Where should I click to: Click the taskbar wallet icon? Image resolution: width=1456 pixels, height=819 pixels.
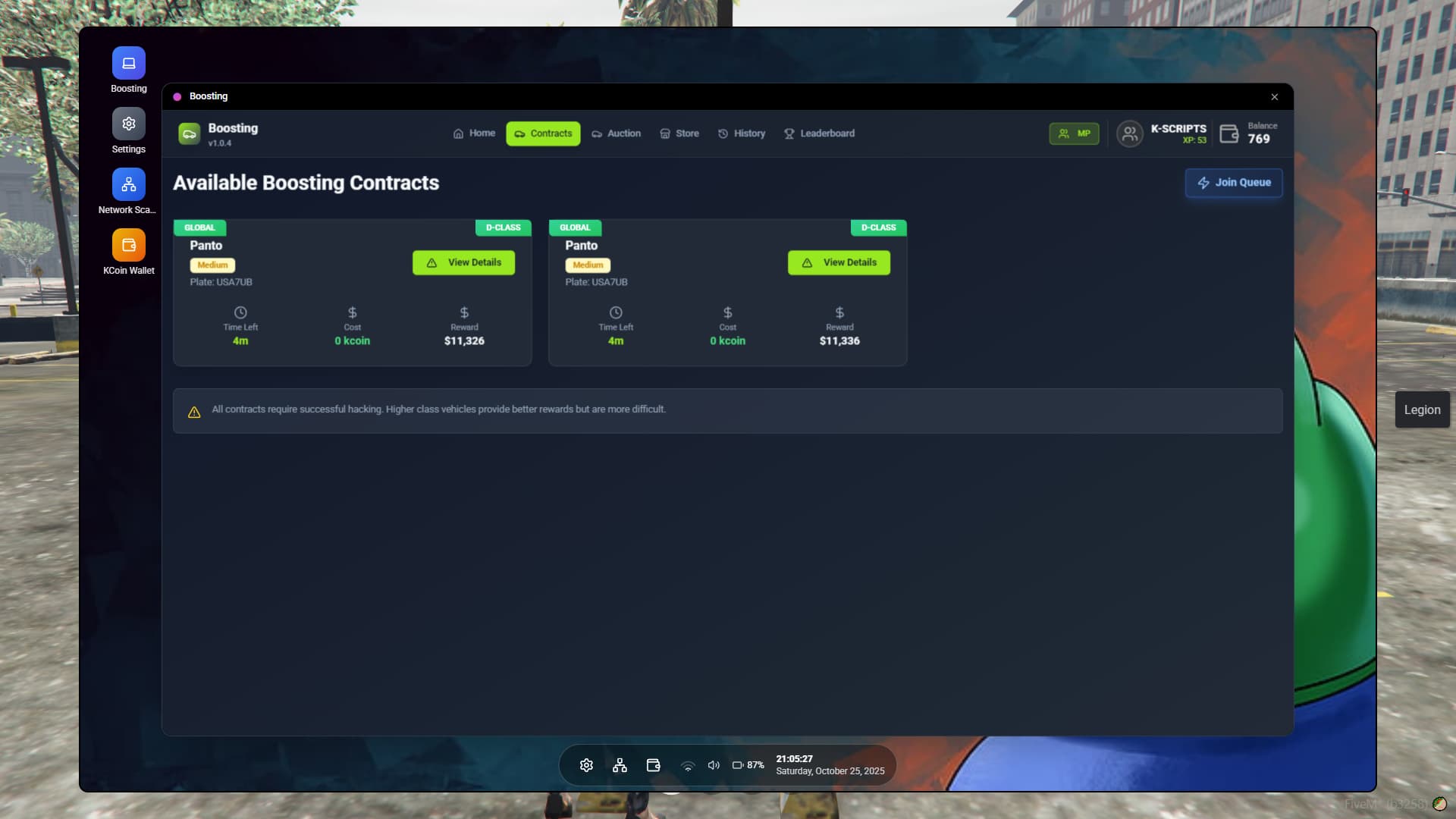pyautogui.click(x=653, y=765)
